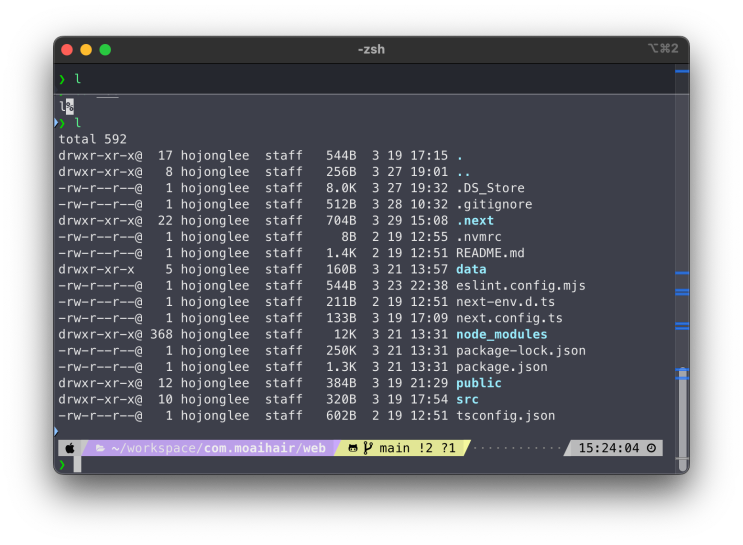This screenshot has width=743, height=545.
Task: Click the 602B size of tsconfig.json
Action: point(341,416)
